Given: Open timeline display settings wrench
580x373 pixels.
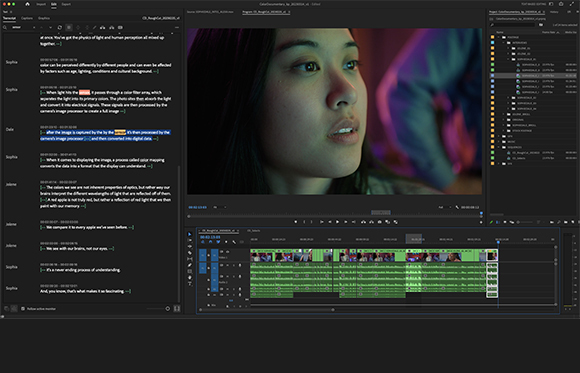Looking at the screenshot, I should [234, 242].
